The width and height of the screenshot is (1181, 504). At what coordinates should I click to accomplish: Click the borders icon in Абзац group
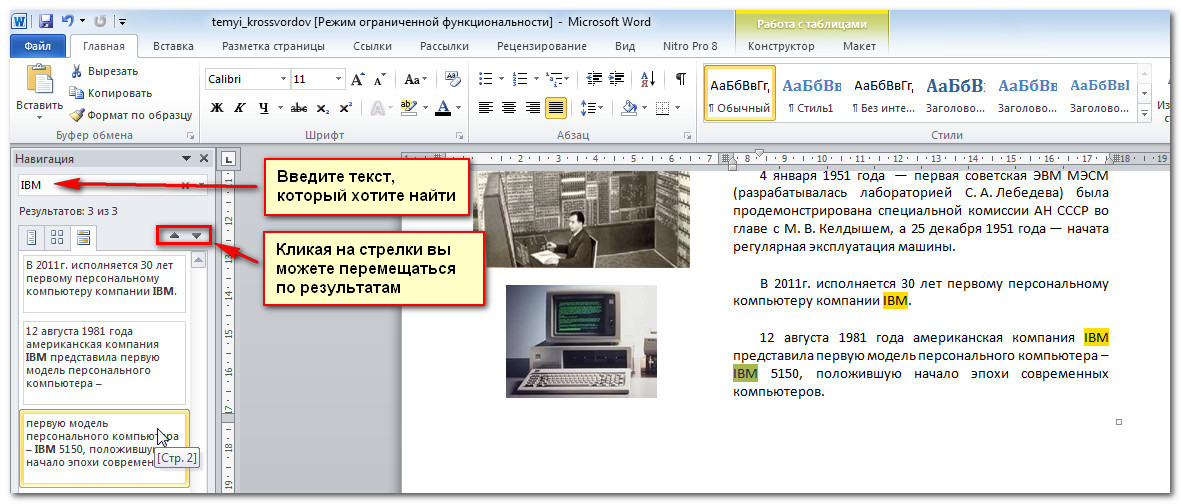tap(662, 108)
